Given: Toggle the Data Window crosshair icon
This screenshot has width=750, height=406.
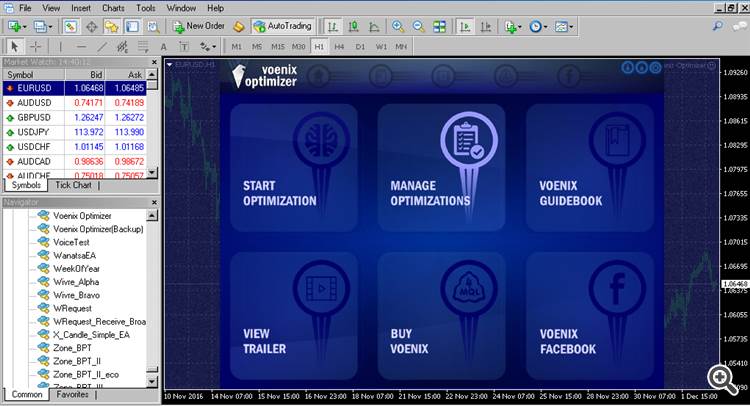Looking at the screenshot, I should [92, 26].
